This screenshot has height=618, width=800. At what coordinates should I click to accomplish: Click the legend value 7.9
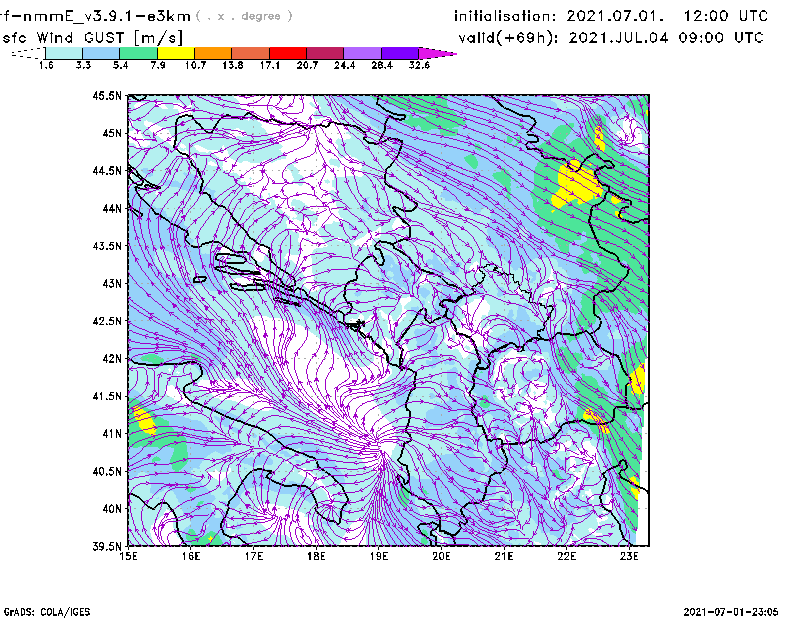(x=158, y=65)
